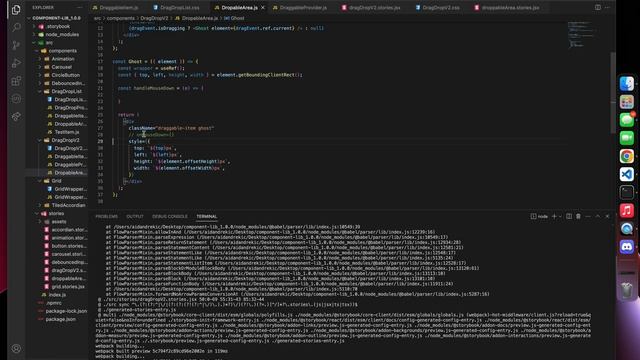Open the Explorer view in activity bar

click(x=16, y=9)
